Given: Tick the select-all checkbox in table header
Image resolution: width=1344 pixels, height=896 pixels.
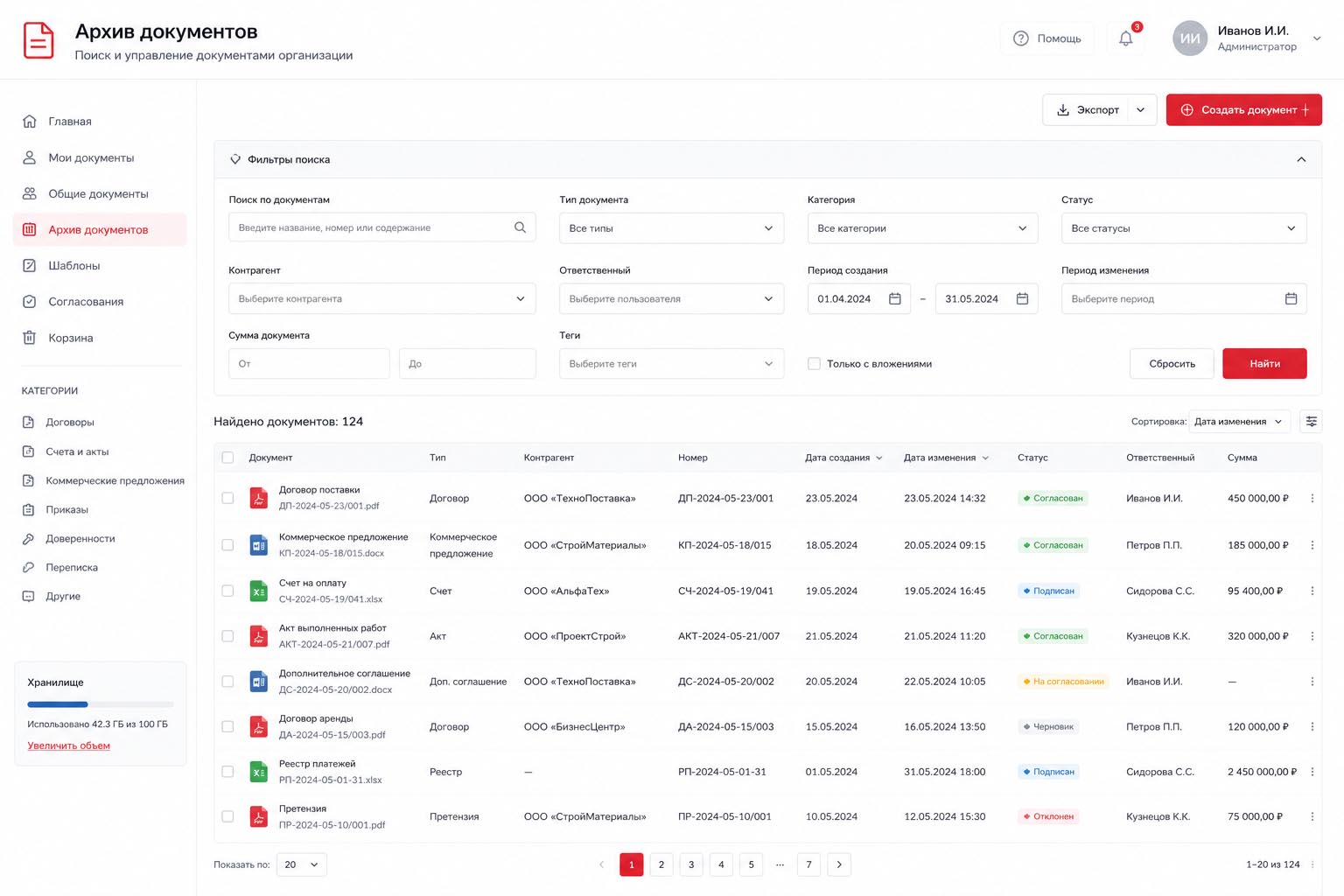Looking at the screenshot, I should tap(227, 458).
